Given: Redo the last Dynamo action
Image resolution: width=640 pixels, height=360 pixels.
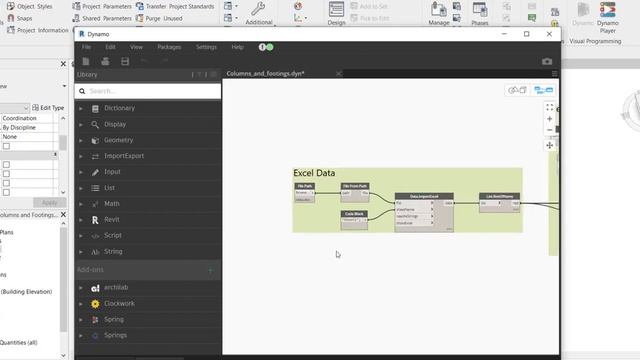Looking at the screenshot, I should [164, 61].
